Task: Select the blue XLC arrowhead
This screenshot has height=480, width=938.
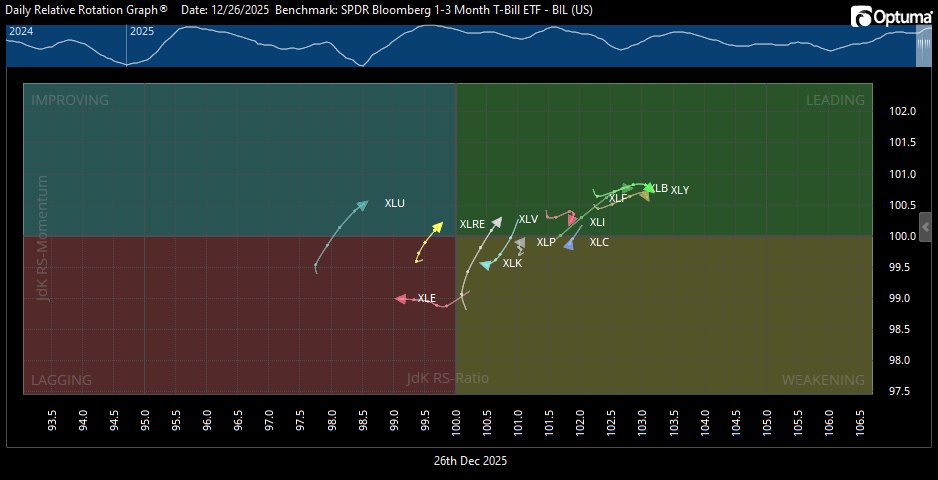Action: (569, 244)
